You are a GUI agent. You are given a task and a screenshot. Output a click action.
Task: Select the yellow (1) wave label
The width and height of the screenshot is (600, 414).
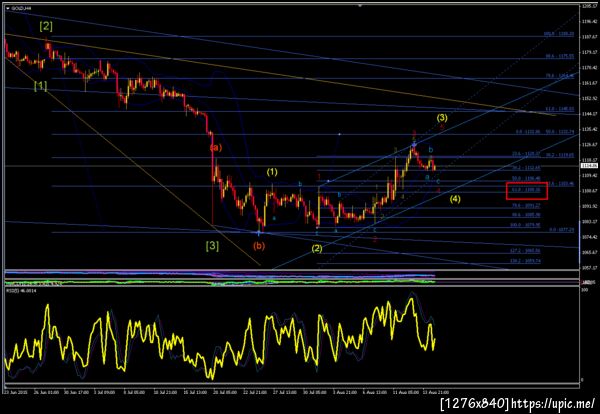(272, 172)
